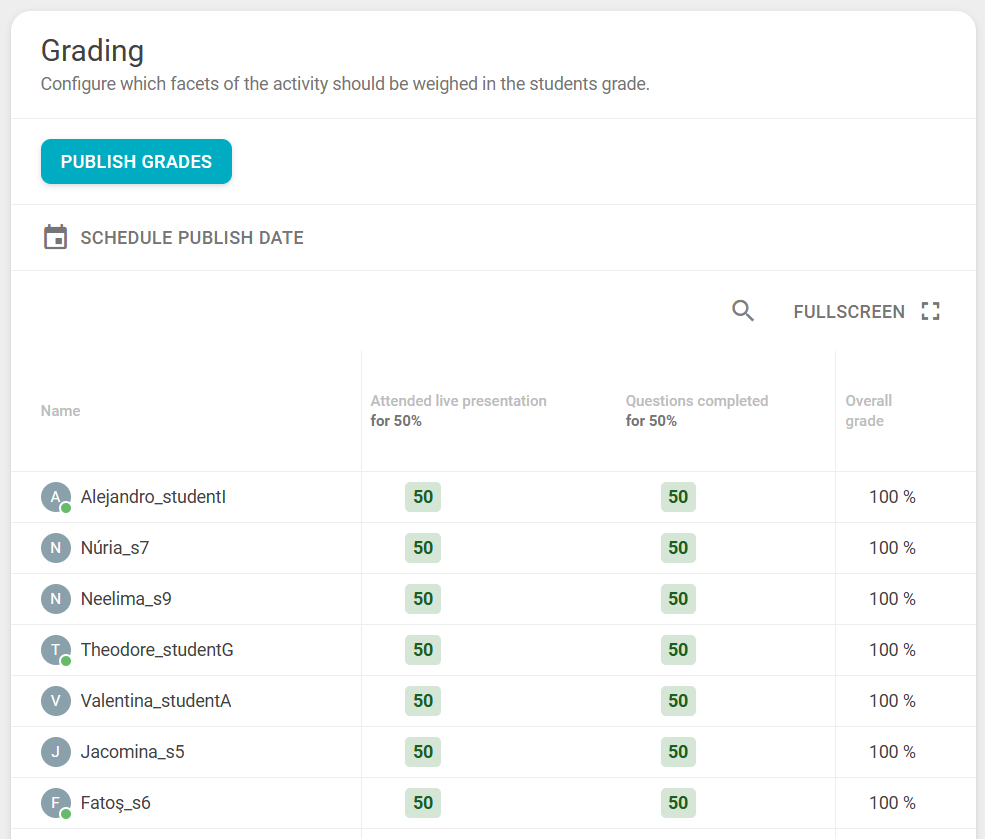
Task: Click Núria_s7 questions completed score
Action: [678, 548]
